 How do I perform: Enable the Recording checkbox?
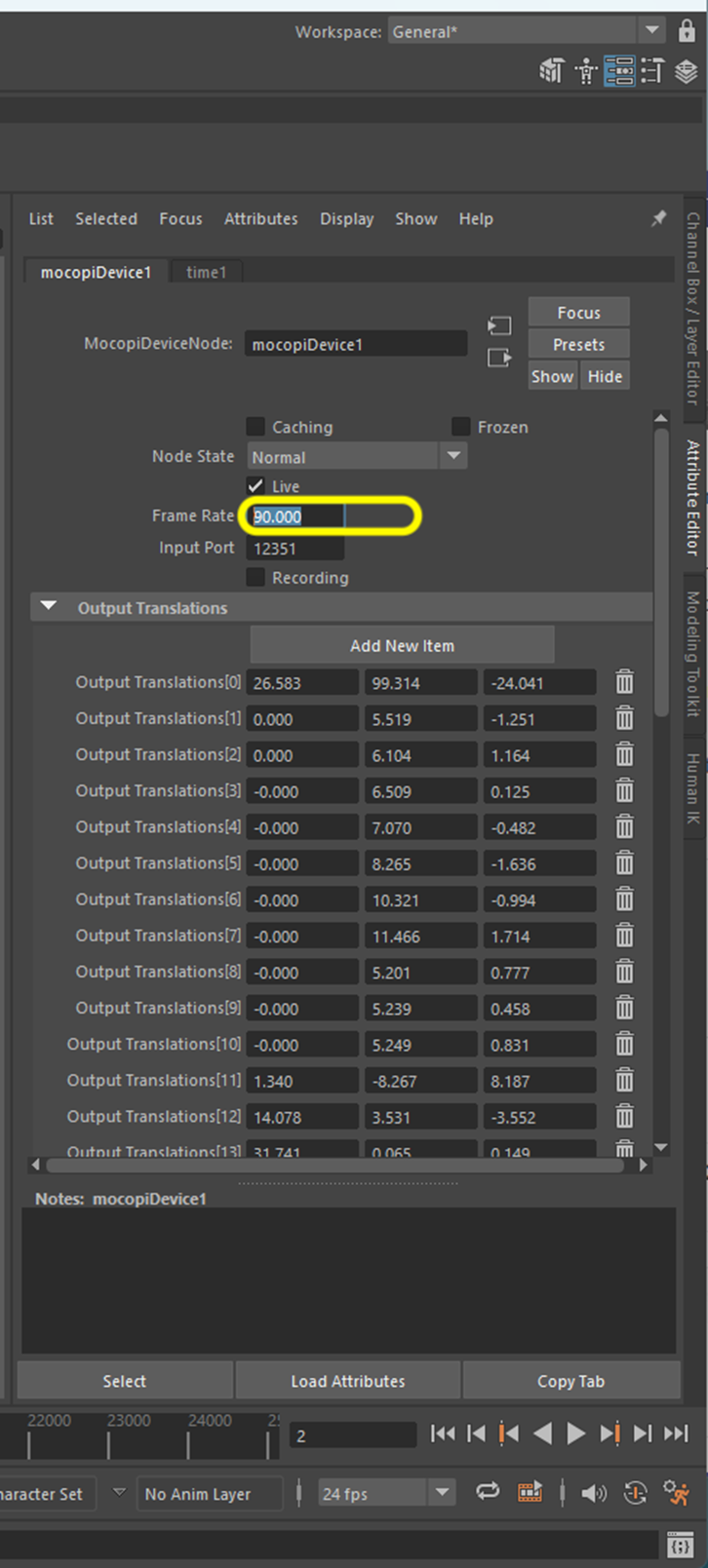(256, 577)
